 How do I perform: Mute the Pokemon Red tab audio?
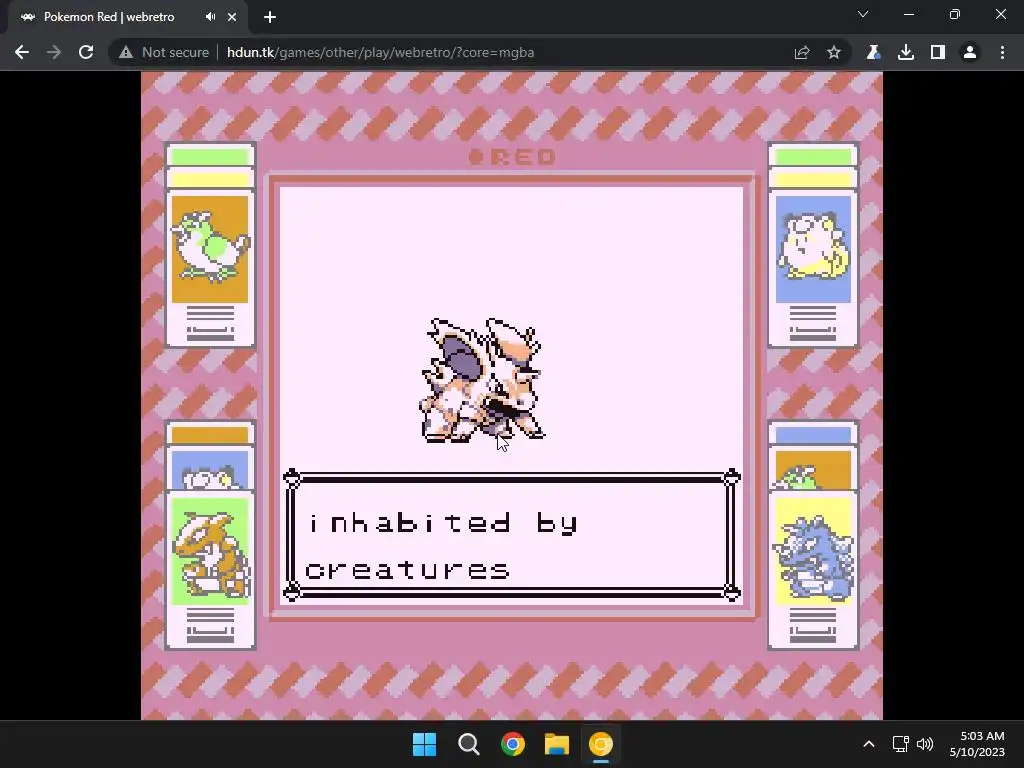click(x=210, y=17)
